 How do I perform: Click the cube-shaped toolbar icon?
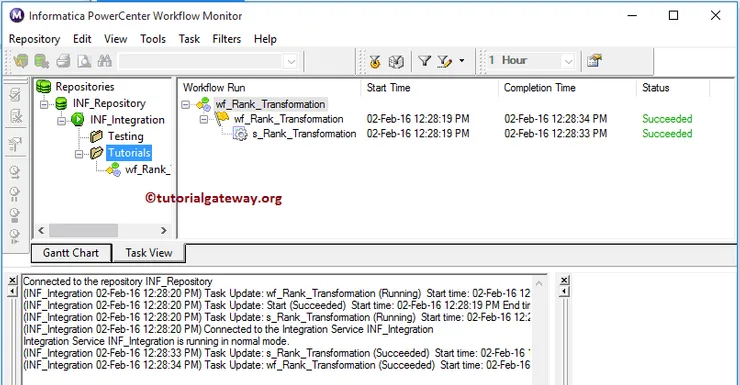[396, 61]
